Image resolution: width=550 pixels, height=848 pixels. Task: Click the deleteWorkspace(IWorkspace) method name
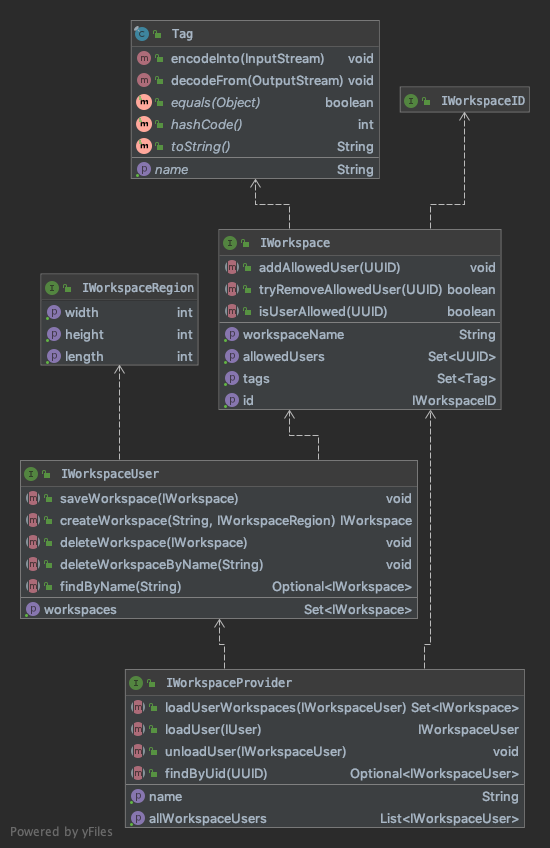[154, 542]
